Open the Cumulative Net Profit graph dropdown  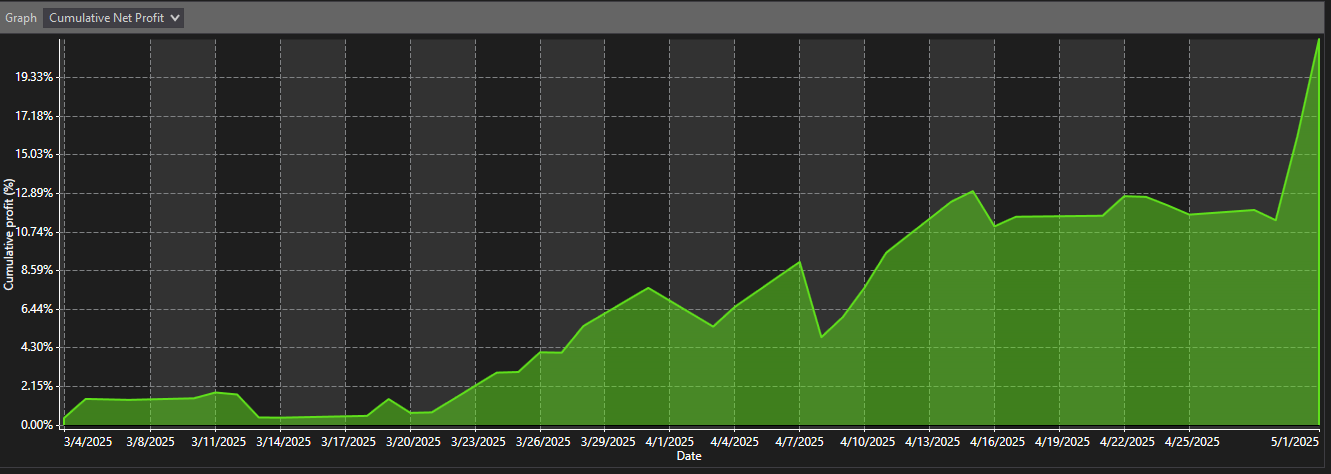pyautogui.click(x=115, y=18)
